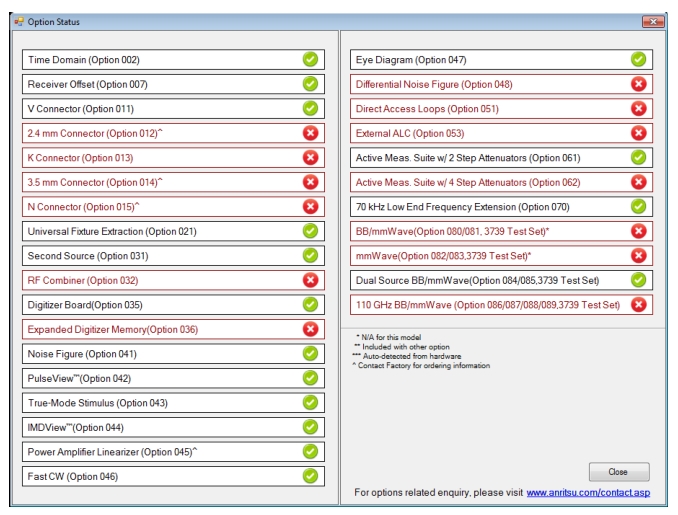Click the 'N/A for this model' footnote

tap(391, 337)
